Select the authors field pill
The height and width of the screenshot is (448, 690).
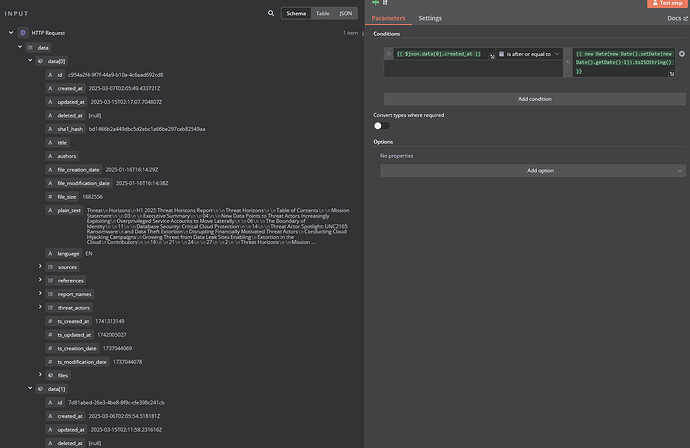pos(62,156)
